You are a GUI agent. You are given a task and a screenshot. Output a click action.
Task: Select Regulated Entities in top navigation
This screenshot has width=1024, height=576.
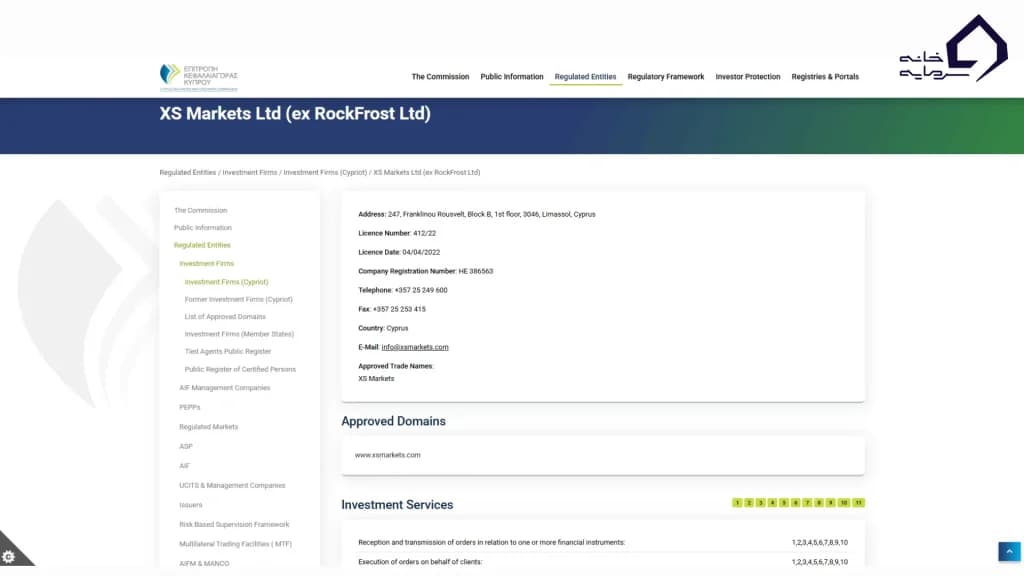pos(585,77)
